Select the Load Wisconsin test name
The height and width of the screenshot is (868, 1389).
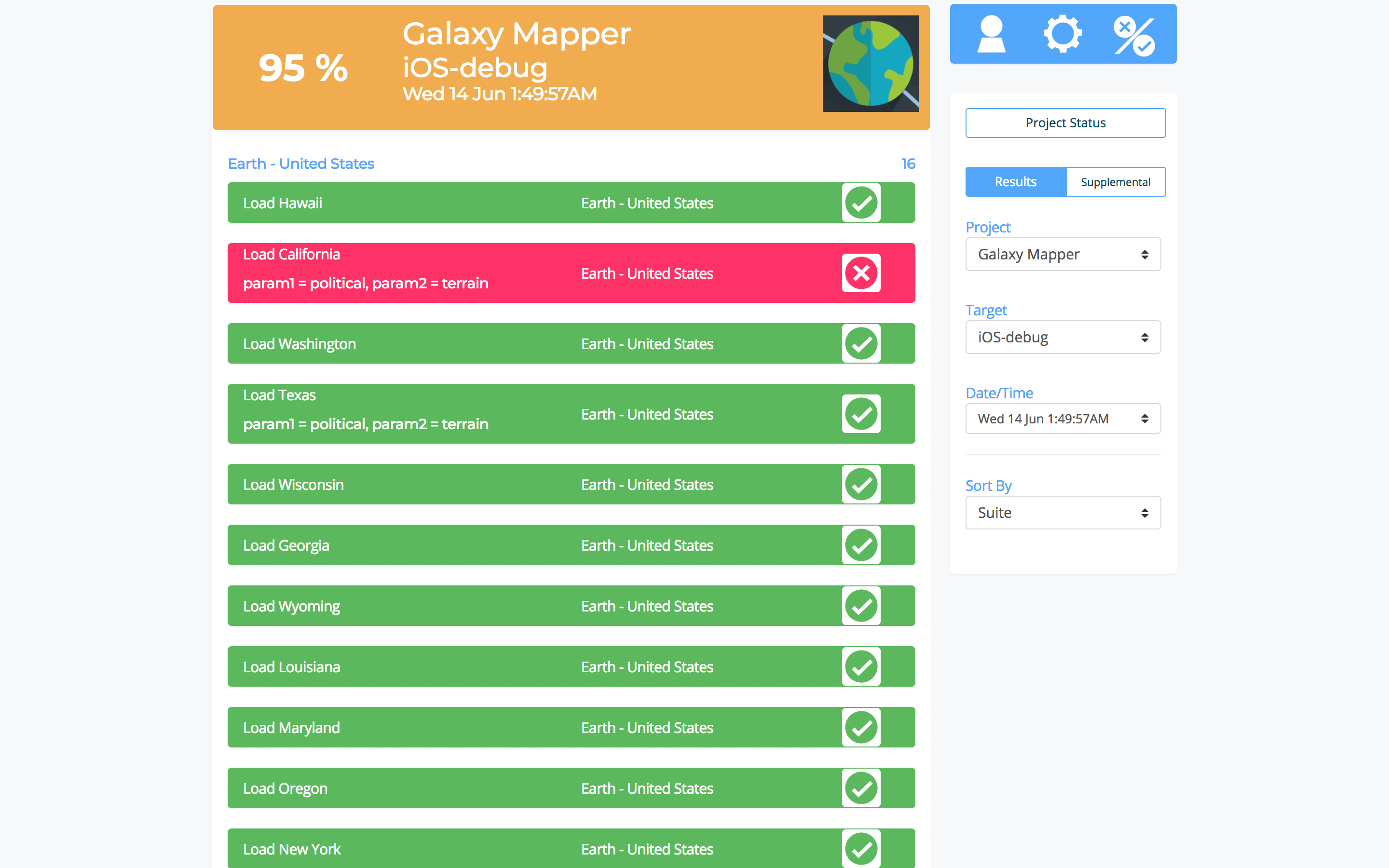(293, 485)
